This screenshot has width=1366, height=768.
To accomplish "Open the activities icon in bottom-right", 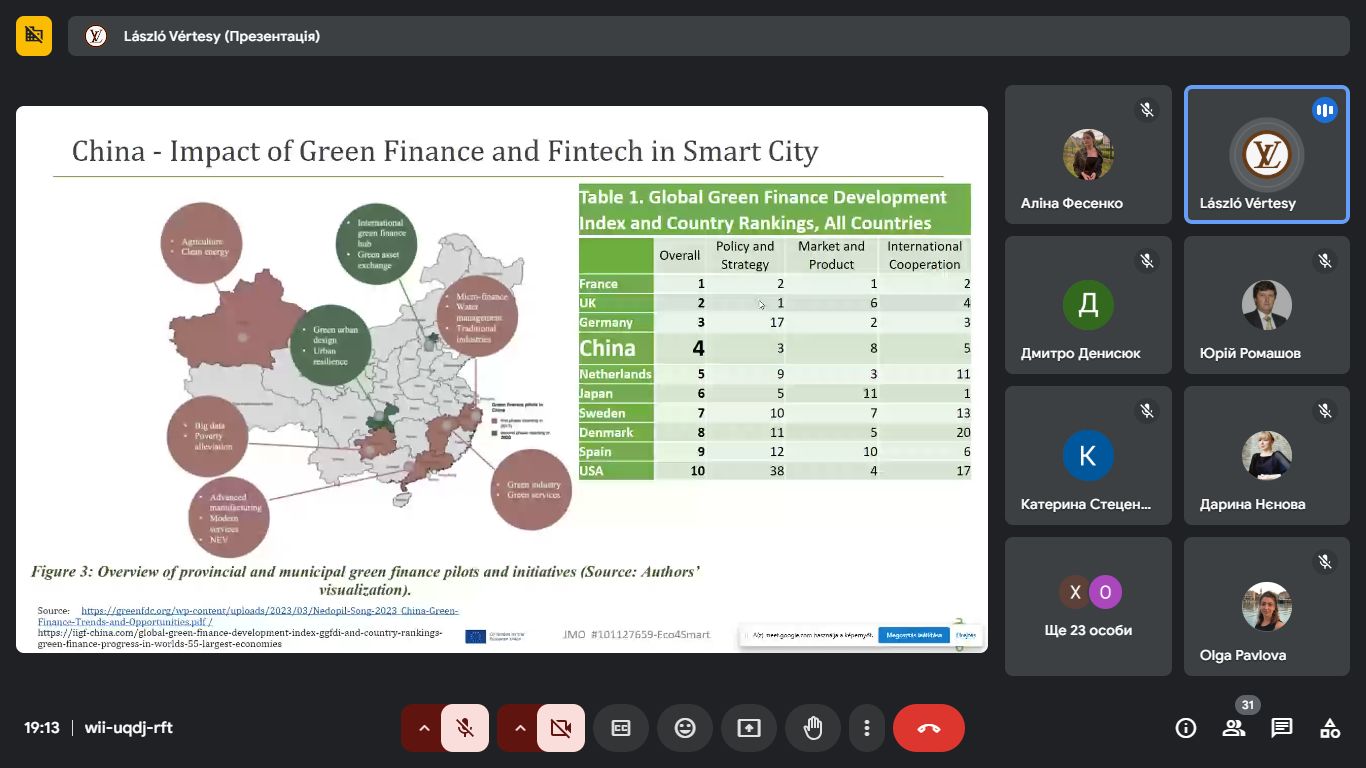I will pos(1330,728).
